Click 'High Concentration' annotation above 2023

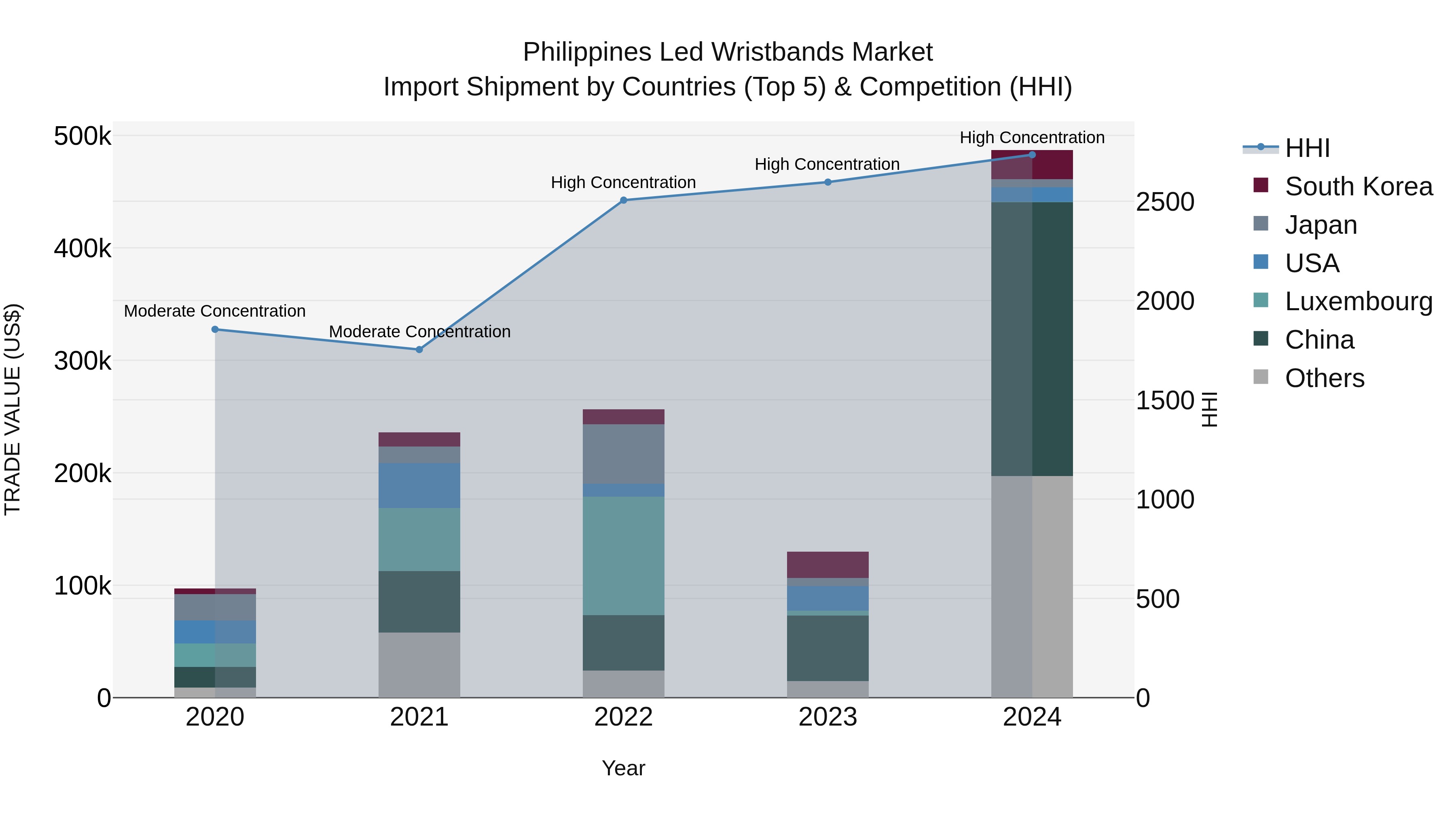coord(827,165)
